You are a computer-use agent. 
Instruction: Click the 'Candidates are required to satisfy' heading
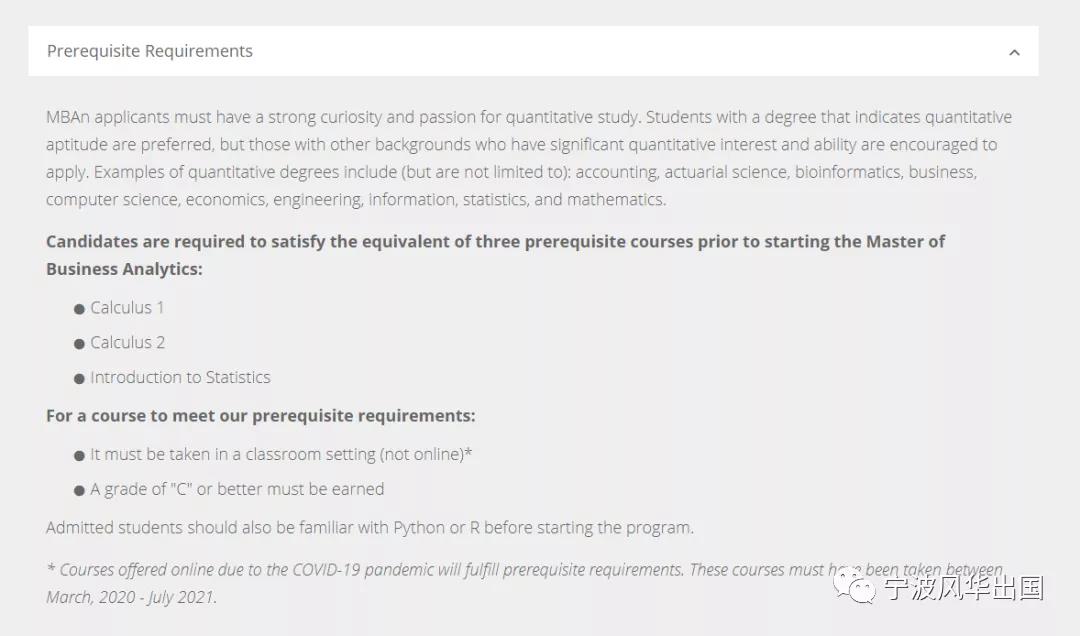click(x=495, y=255)
